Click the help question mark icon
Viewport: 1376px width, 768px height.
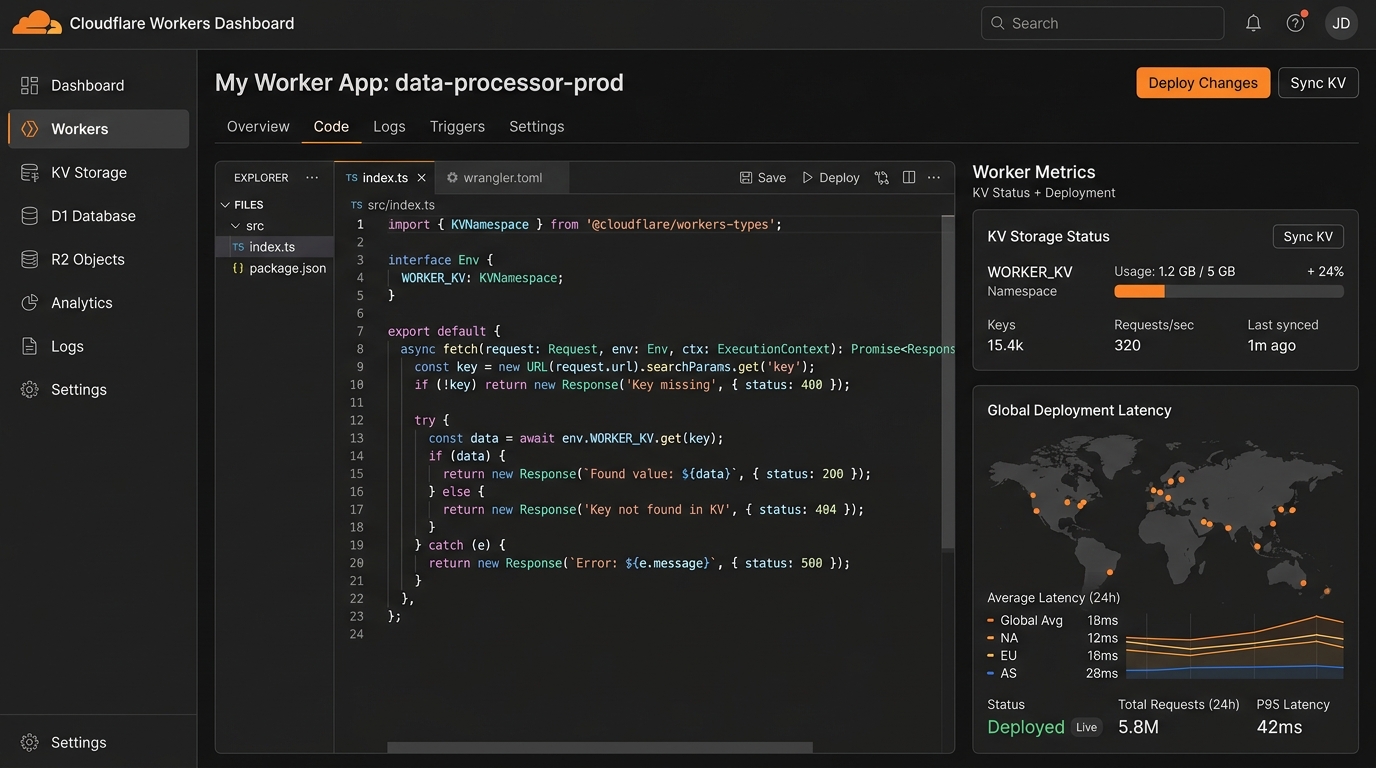[1296, 23]
